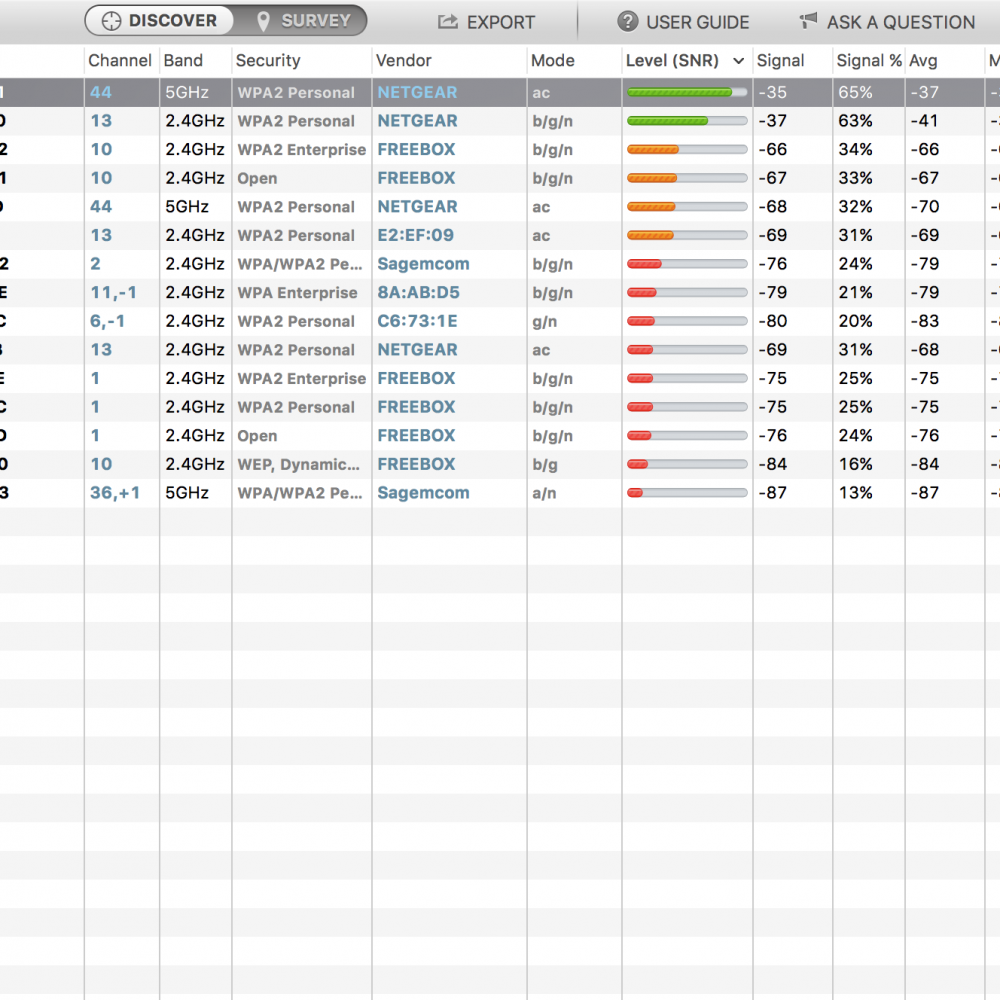Viewport: 1000px width, 1000px height.
Task: Click signal value -84
Action: click(772, 464)
